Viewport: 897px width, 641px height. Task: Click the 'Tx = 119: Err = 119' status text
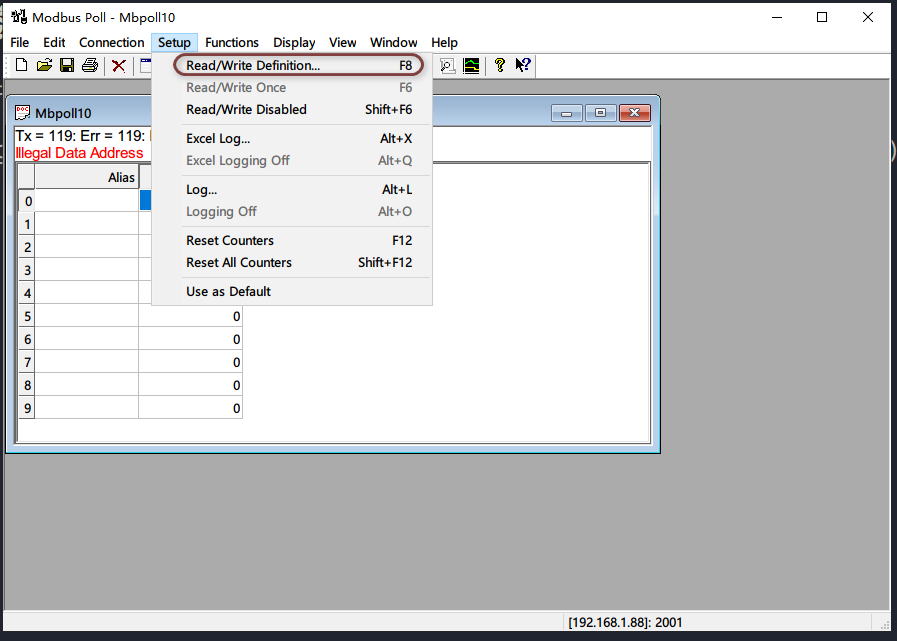pos(80,136)
